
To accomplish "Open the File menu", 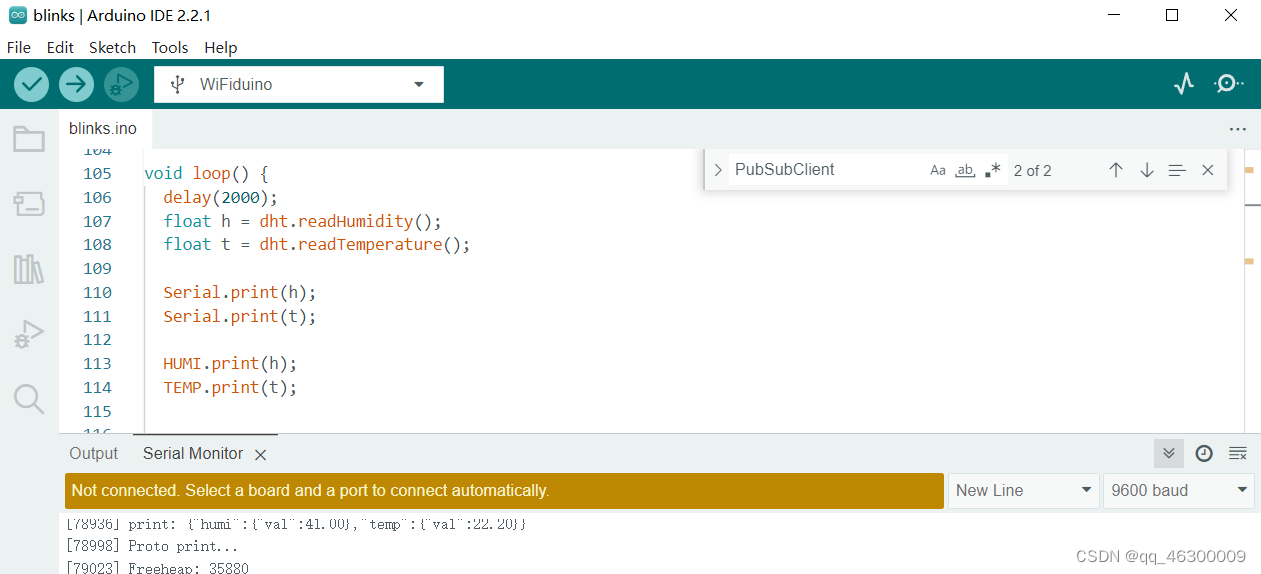I will (19, 47).
